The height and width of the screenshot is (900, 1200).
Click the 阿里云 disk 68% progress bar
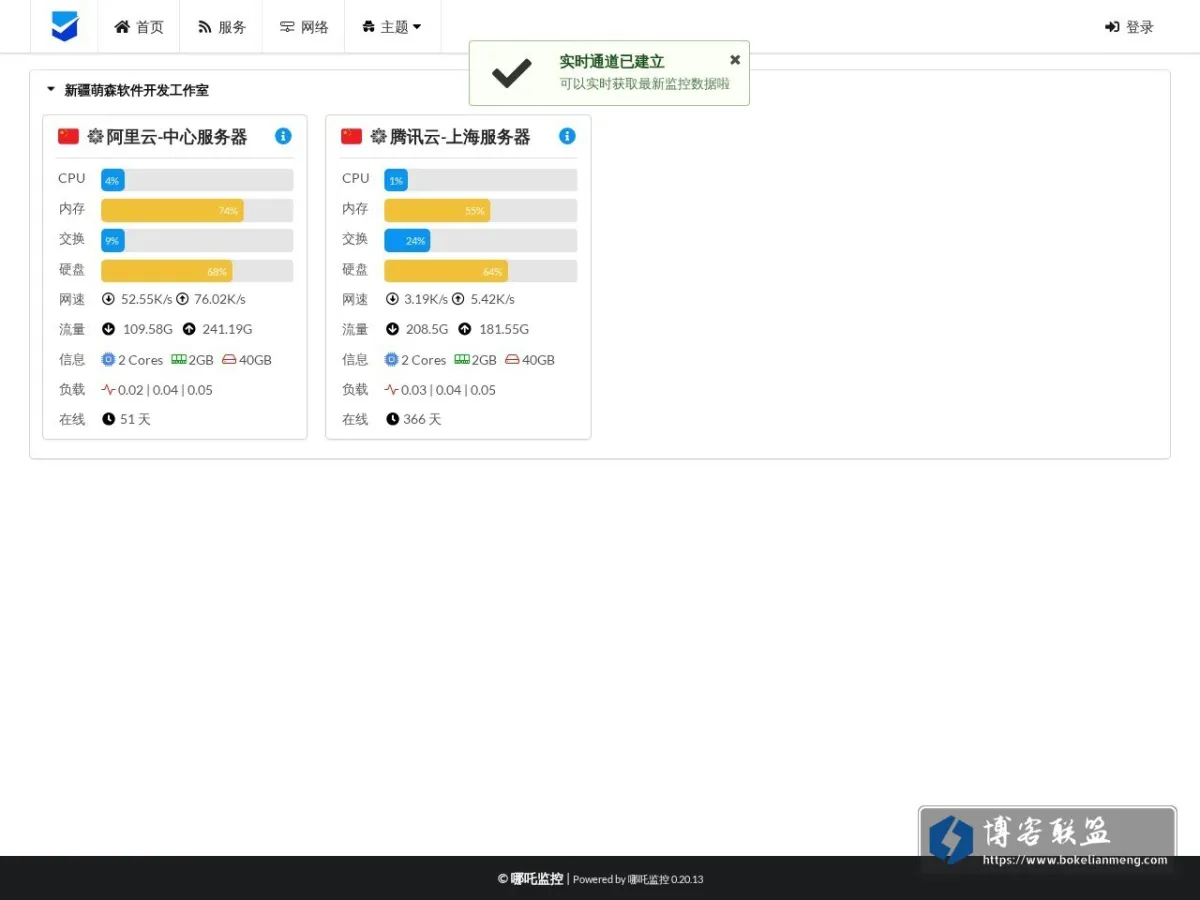197,271
